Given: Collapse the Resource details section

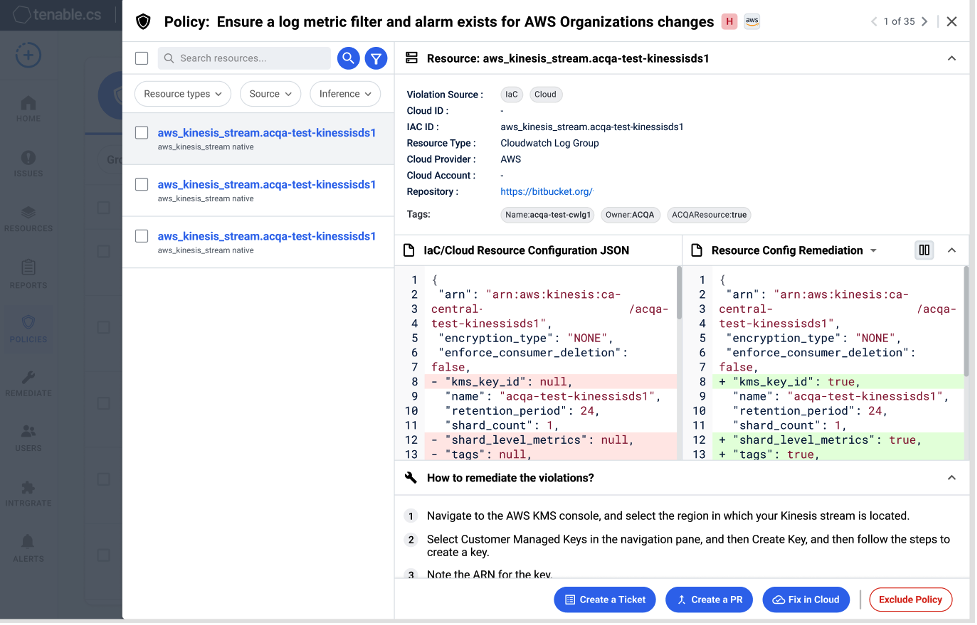Looking at the screenshot, I should click(952, 57).
